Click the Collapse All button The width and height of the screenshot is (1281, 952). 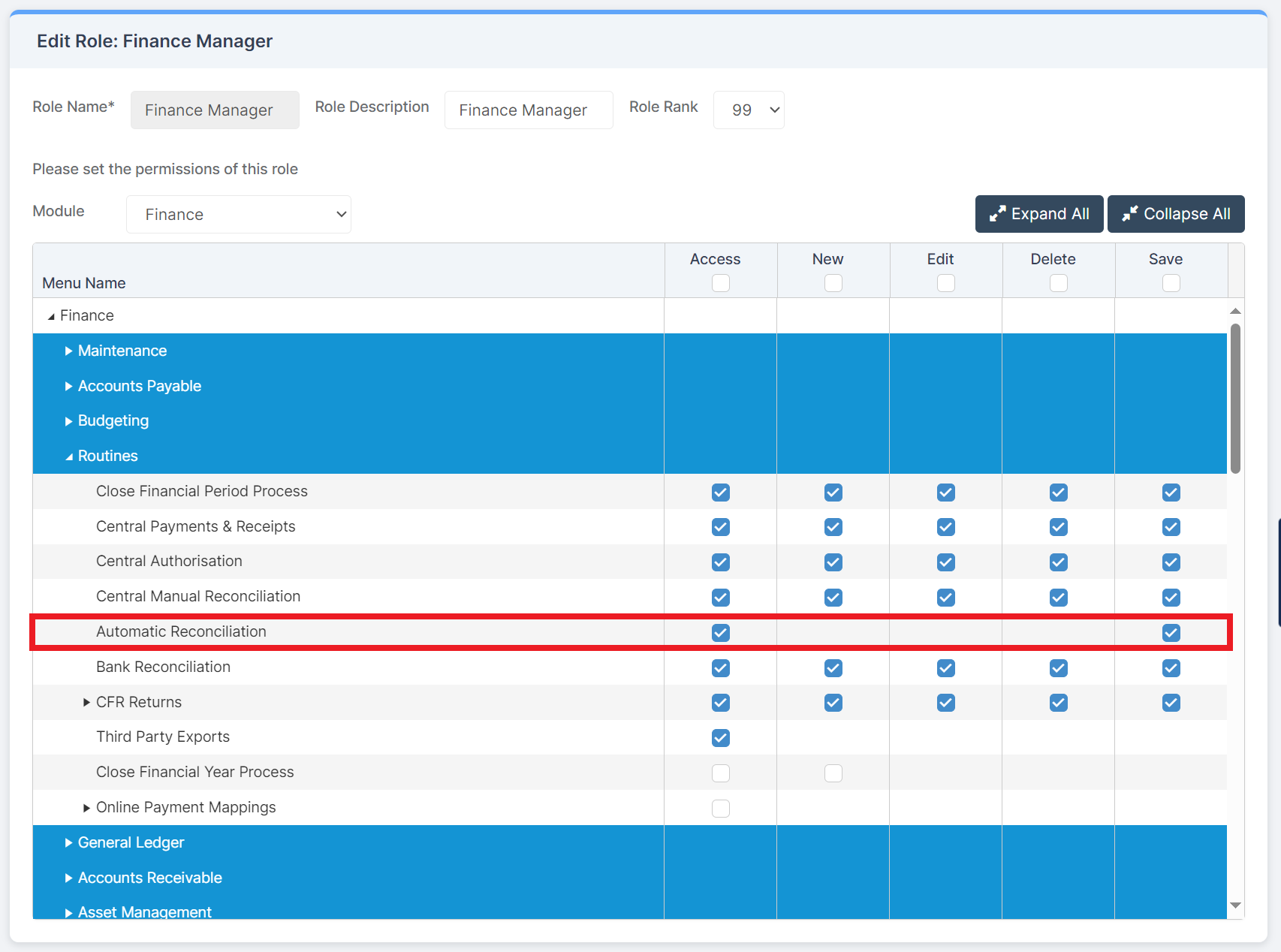click(1176, 214)
